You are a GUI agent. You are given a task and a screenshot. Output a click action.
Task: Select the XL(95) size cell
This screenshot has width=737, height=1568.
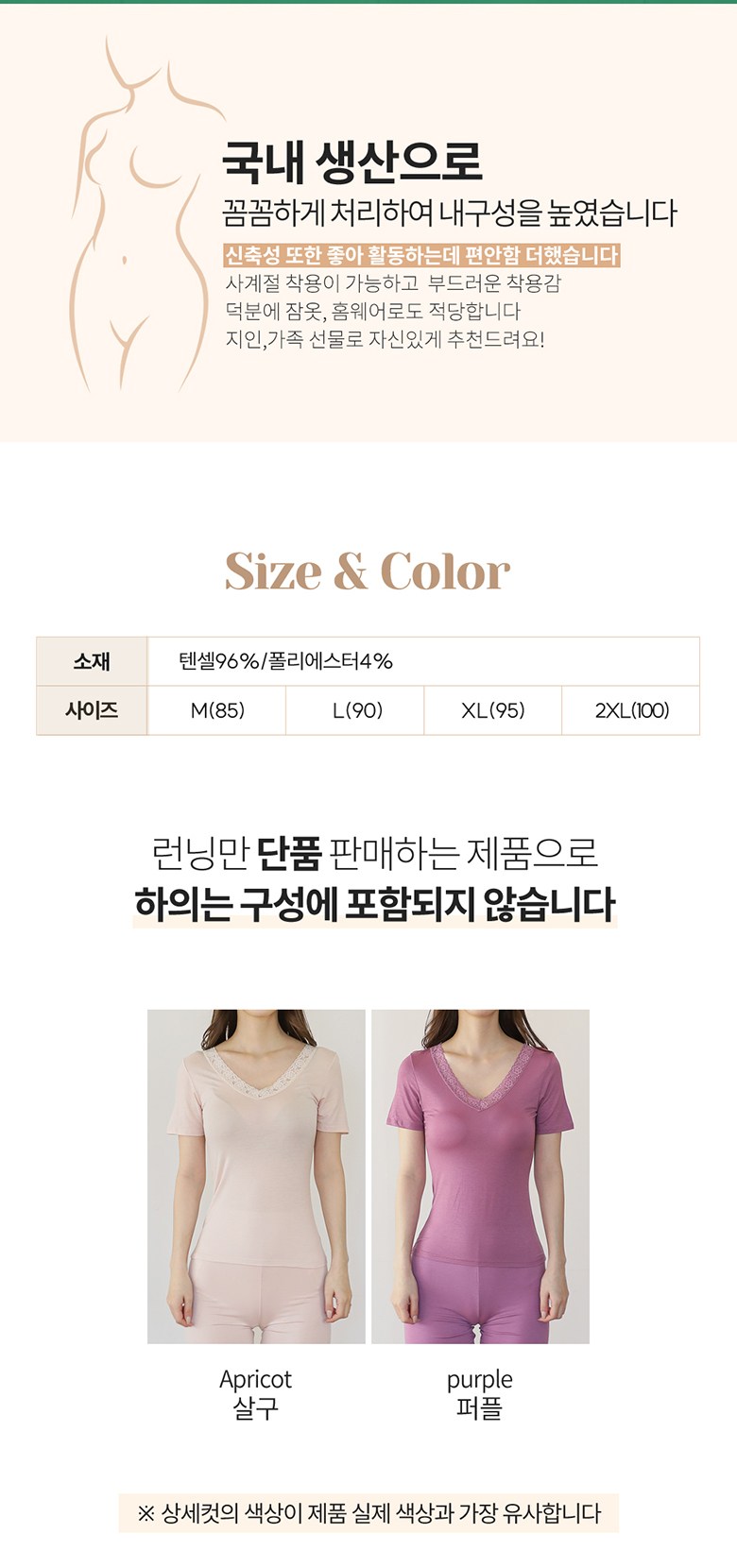(x=493, y=710)
